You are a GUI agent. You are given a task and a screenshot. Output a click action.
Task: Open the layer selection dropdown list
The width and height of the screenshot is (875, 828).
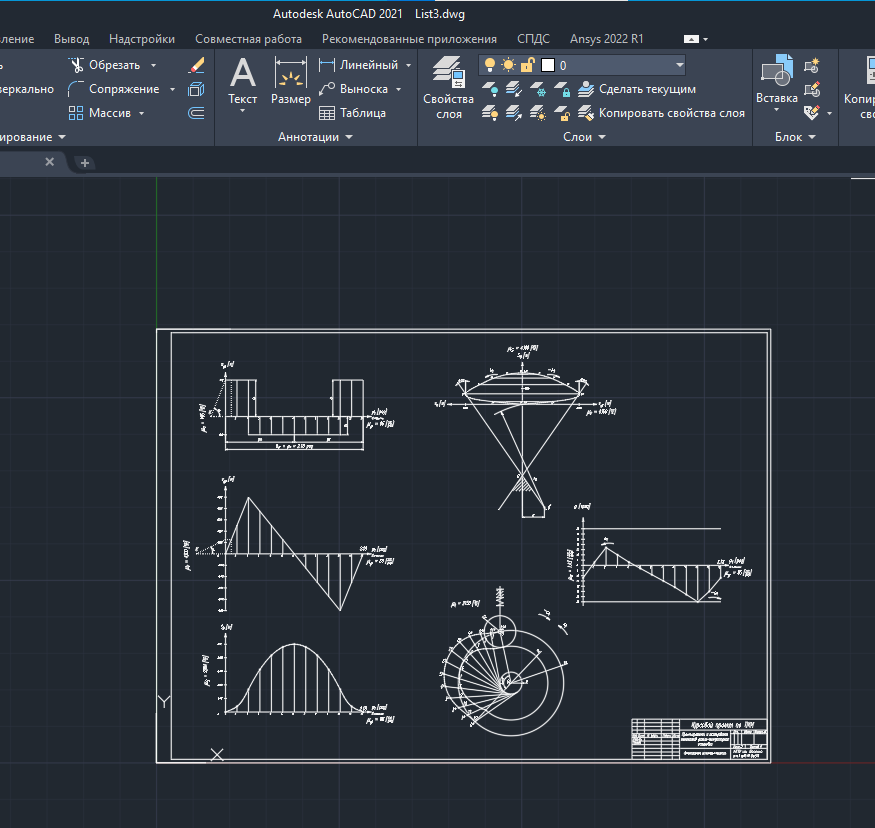(x=680, y=65)
